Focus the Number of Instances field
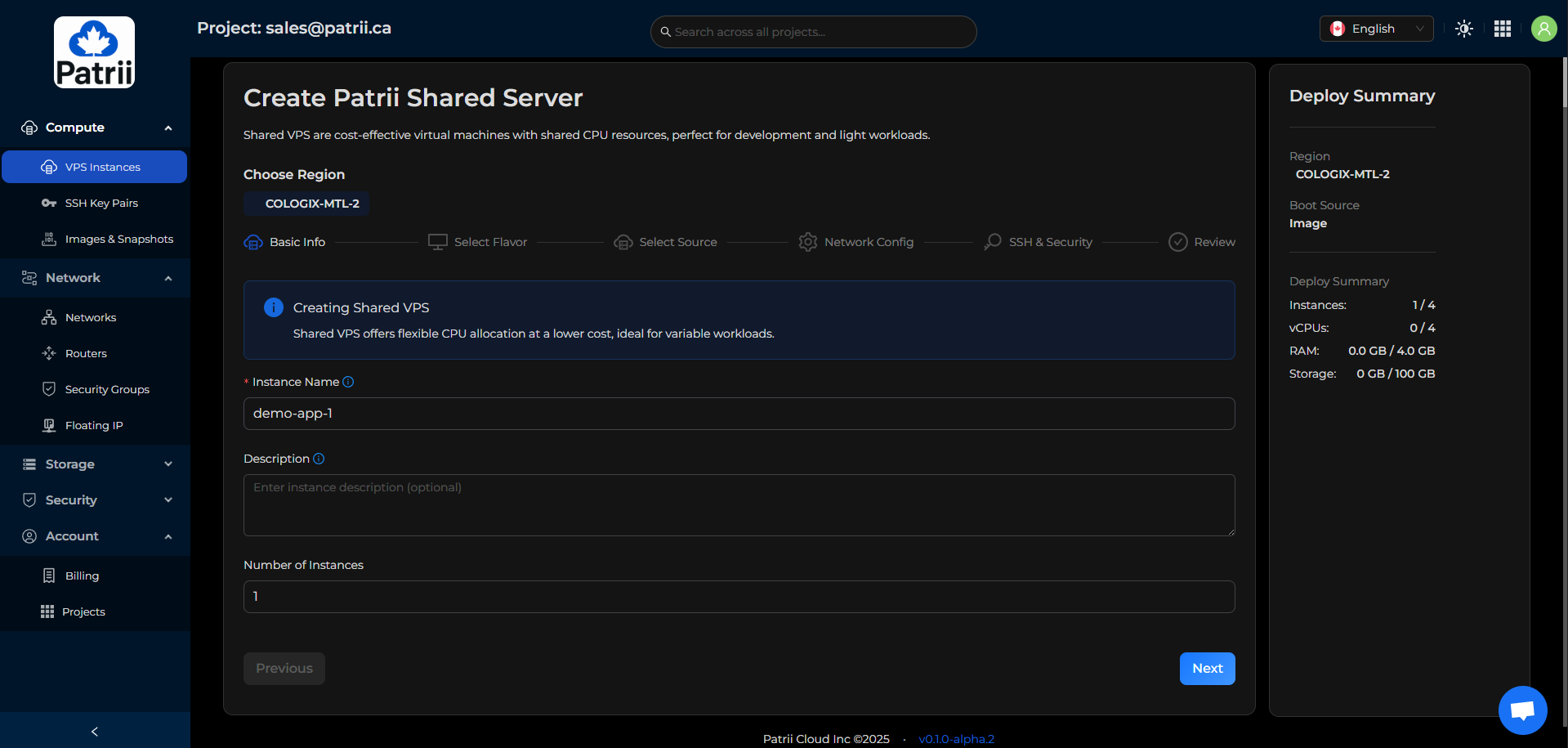The width and height of the screenshot is (1568, 748). (x=739, y=597)
